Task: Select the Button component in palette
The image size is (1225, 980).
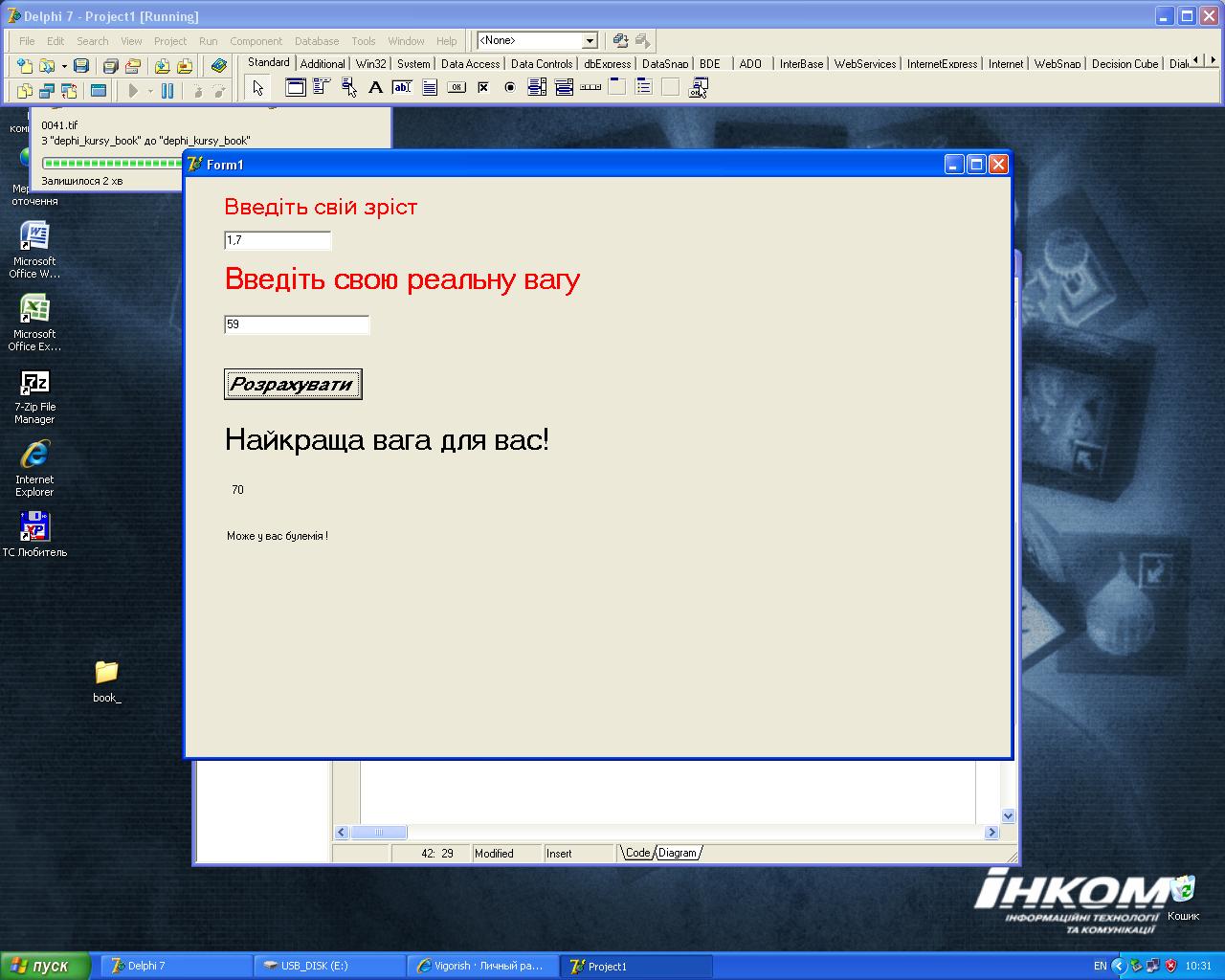Action: (x=457, y=88)
